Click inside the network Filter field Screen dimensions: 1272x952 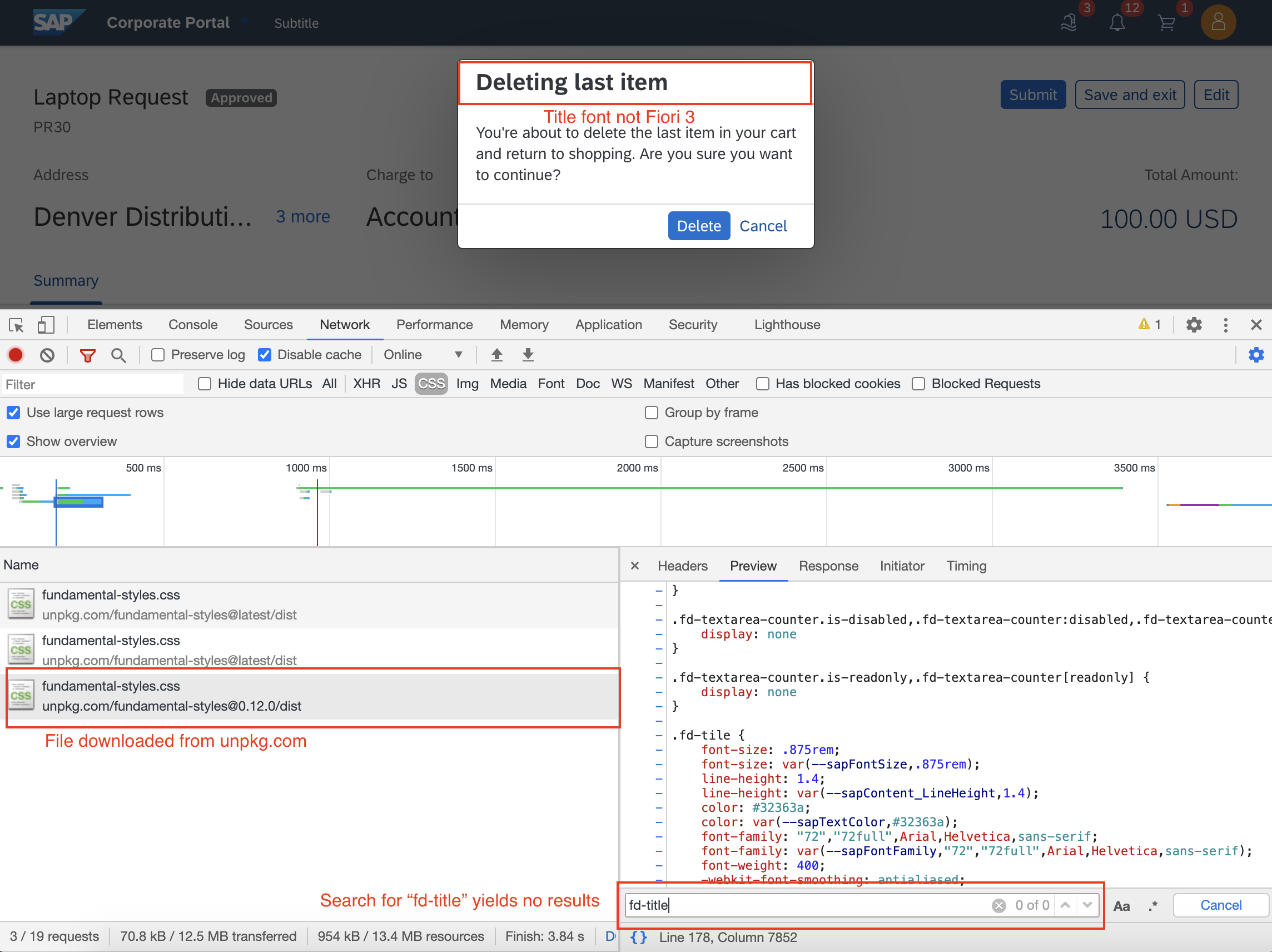click(x=92, y=384)
